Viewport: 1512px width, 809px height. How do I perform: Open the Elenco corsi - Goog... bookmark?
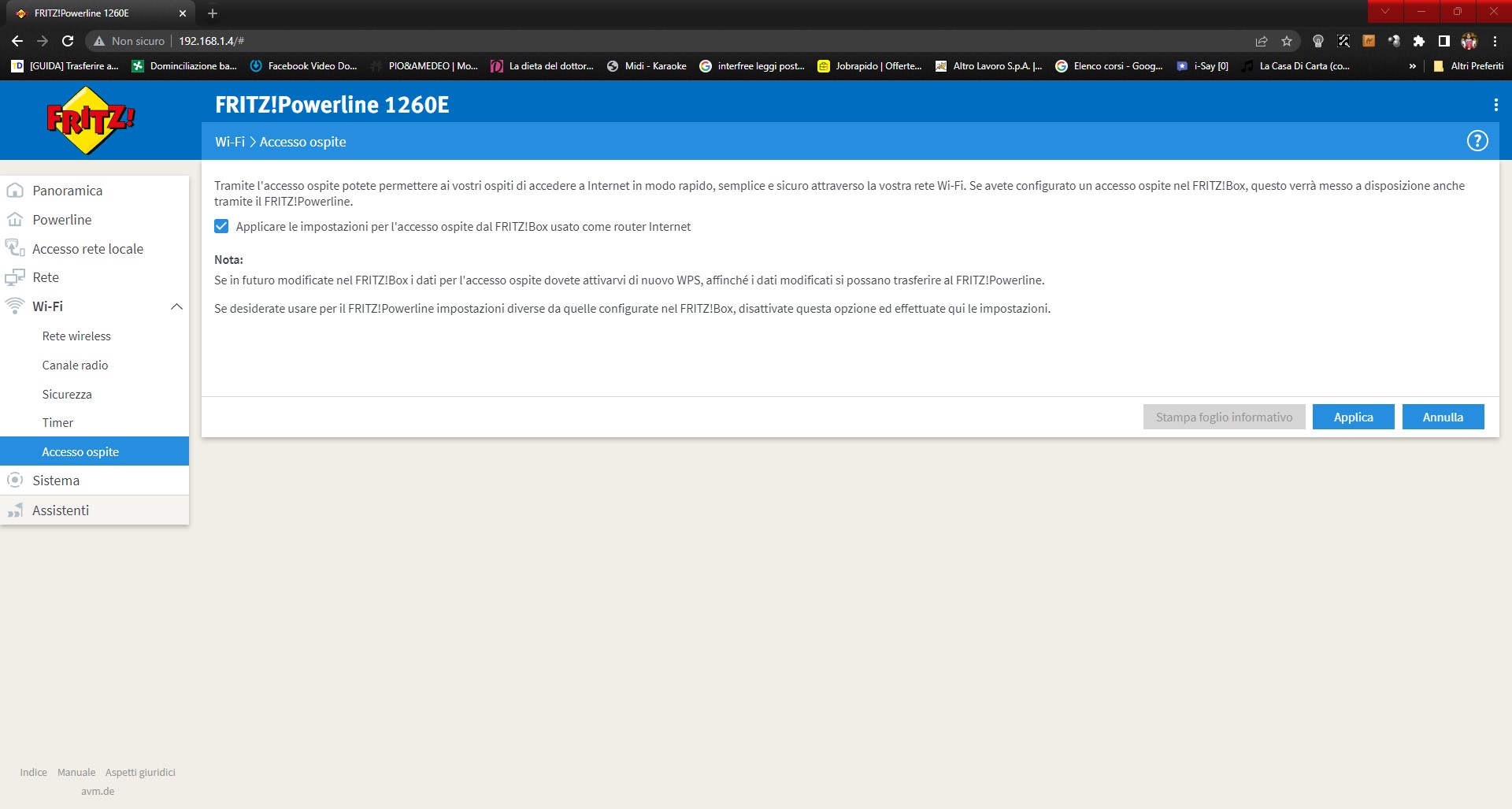(1109, 66)
